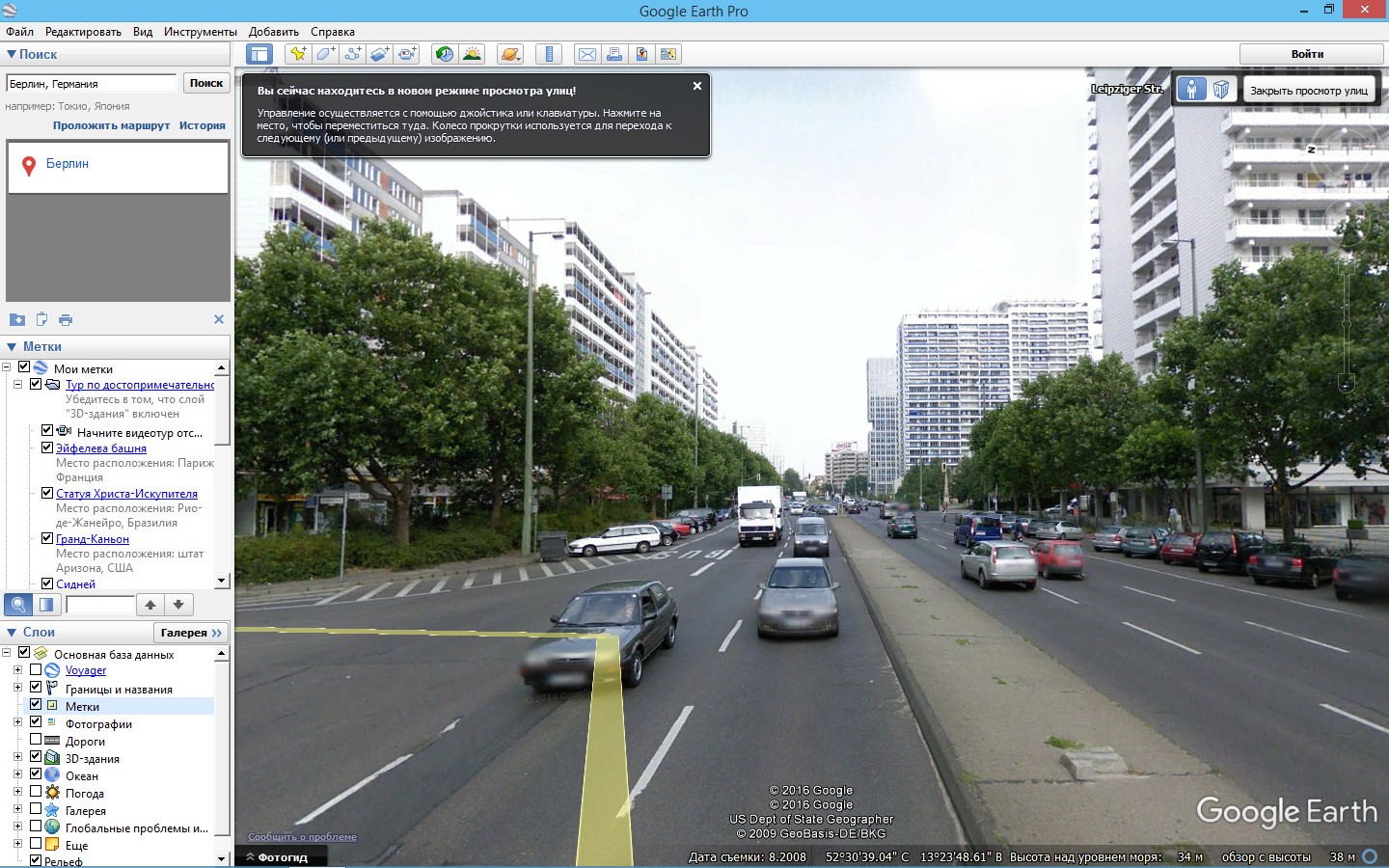The width and height of the screenshot is (1389, 868).
Task: Move selected place up with arrow button
Action: [150, 605]
